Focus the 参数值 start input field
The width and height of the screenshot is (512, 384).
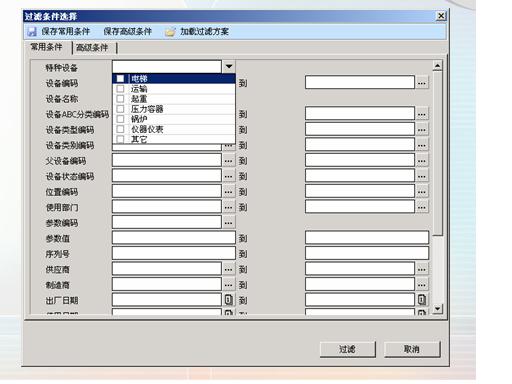tap(174, 238)
